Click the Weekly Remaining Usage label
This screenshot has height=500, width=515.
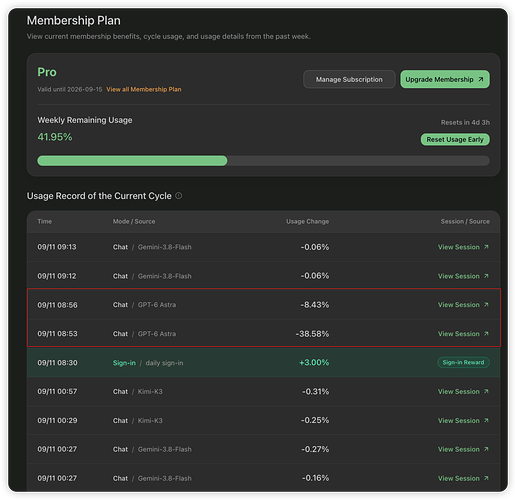(85, 120)
